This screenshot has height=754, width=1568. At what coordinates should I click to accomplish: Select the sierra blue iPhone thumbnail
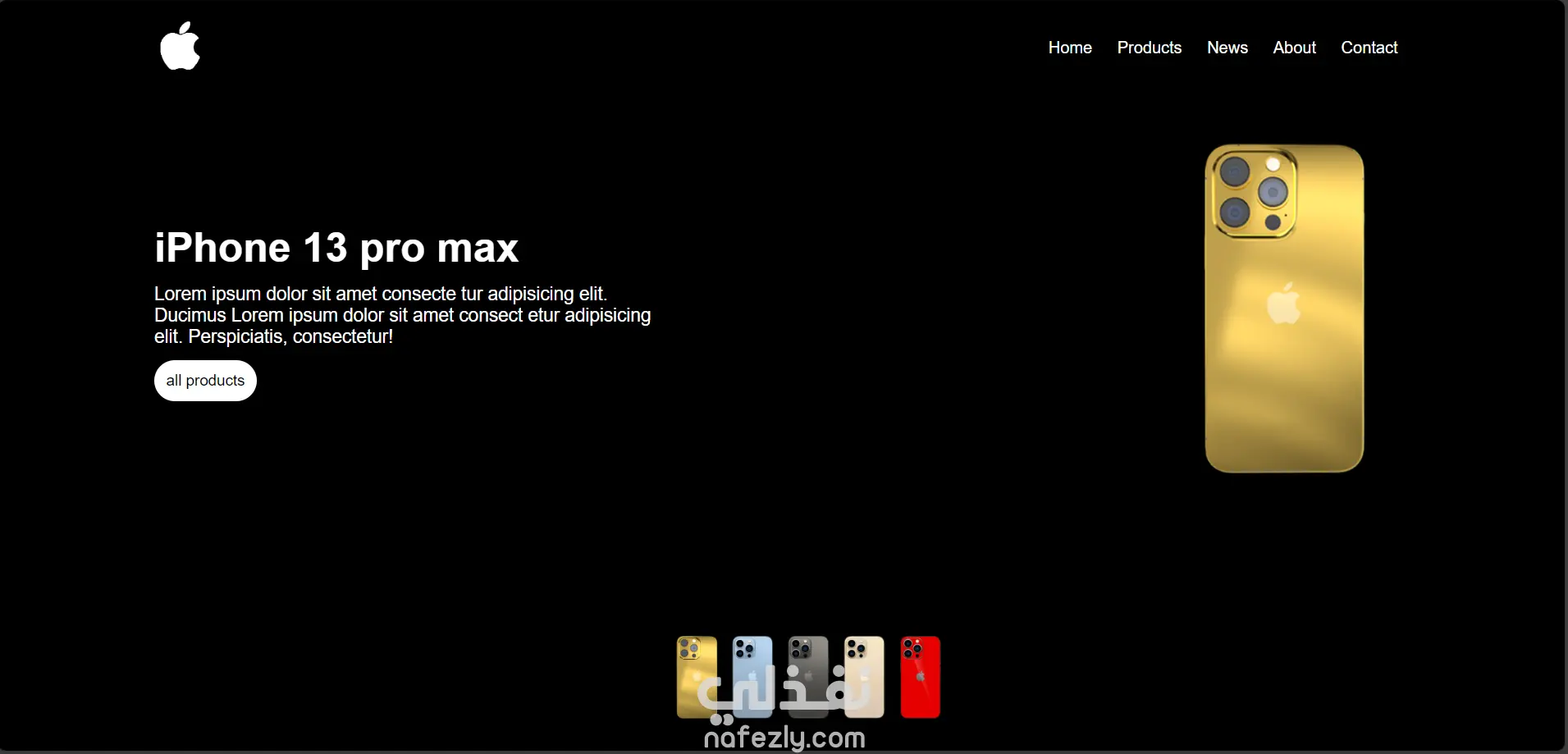point(752,677)
